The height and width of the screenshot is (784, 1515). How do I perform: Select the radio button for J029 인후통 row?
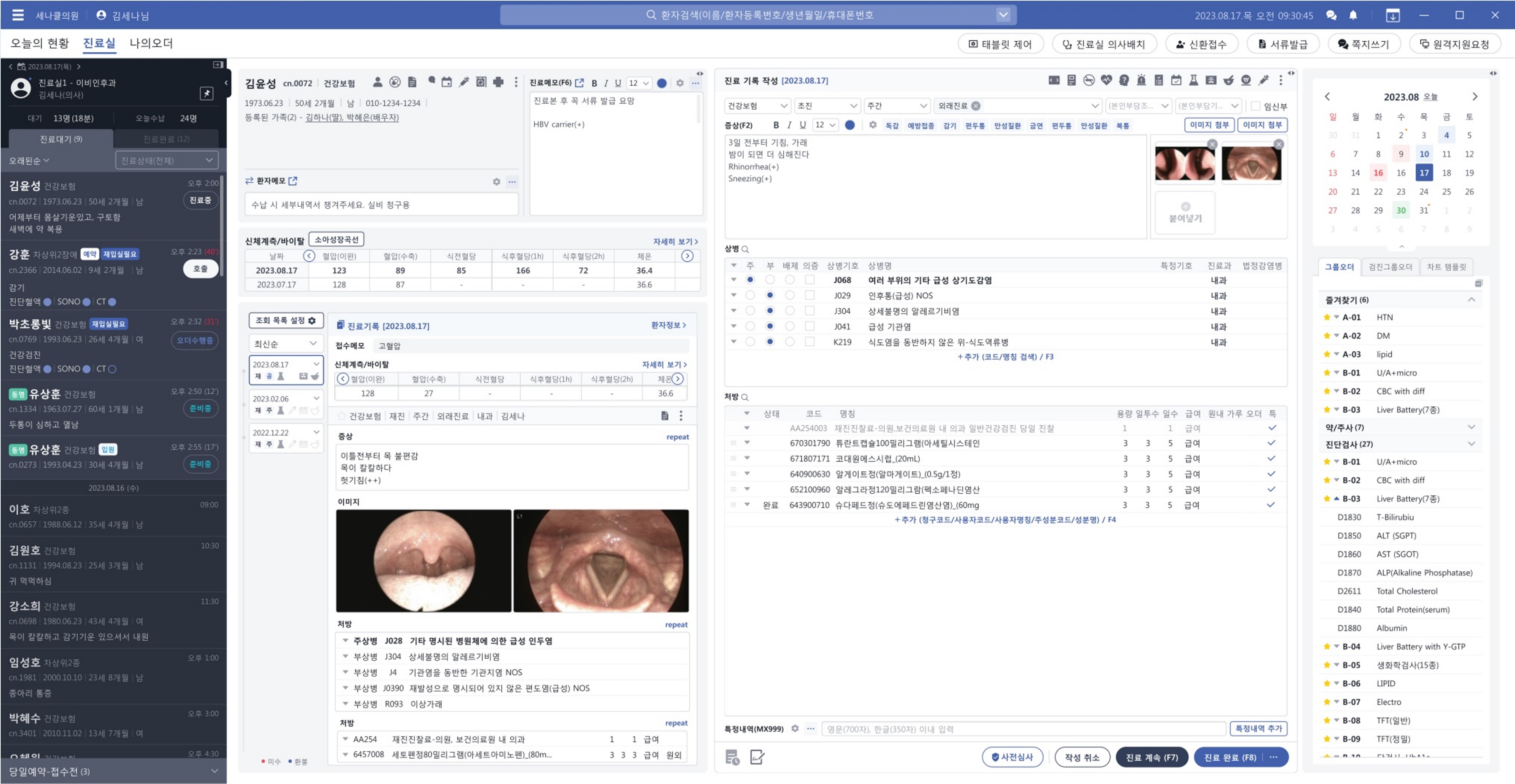[x=751, y=295]
